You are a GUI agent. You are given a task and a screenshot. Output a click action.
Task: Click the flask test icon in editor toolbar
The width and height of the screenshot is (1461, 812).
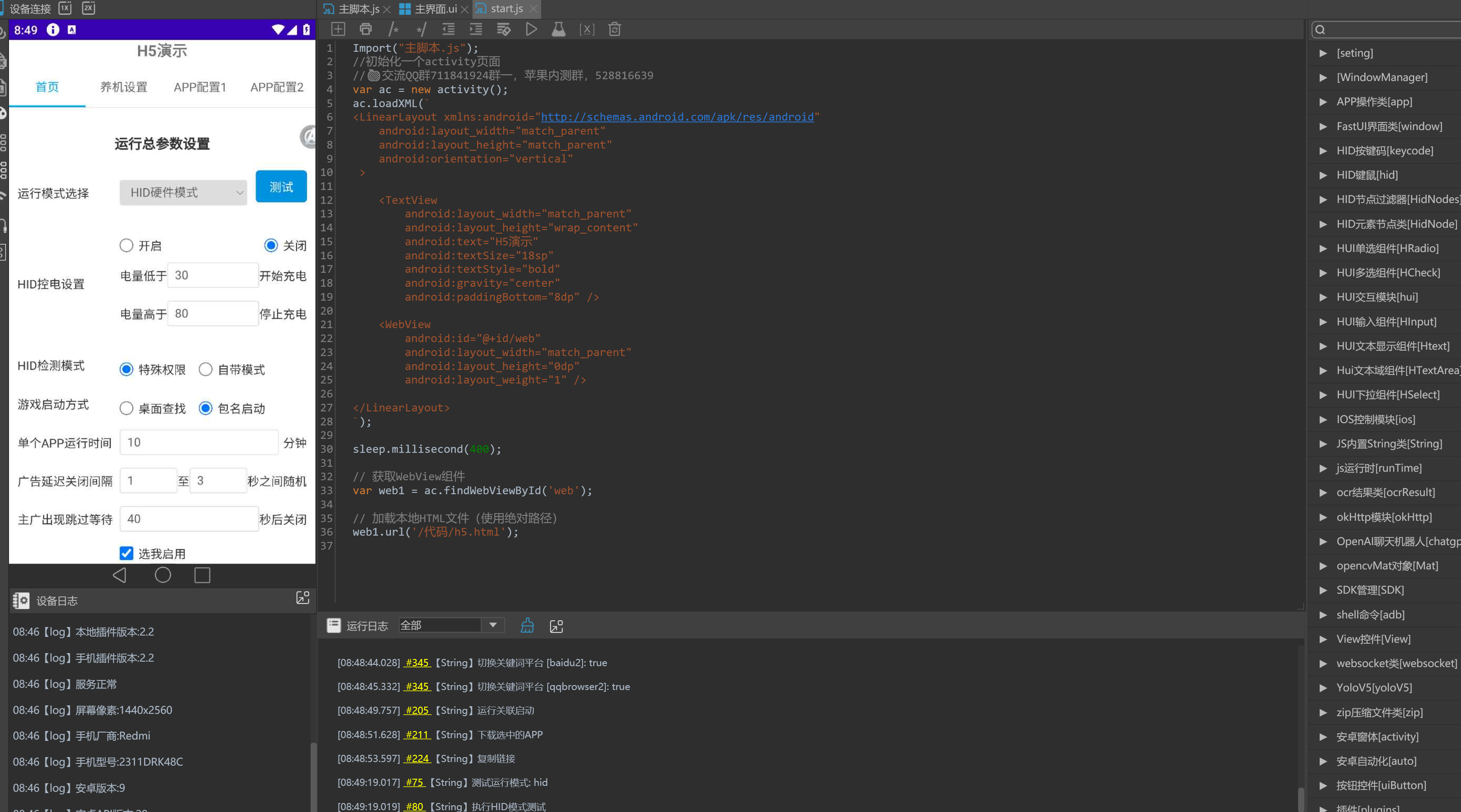(x=559, y=30)
